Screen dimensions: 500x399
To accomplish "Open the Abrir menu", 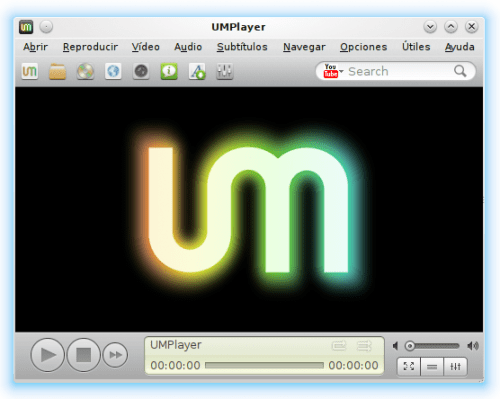I will point(35,47).
